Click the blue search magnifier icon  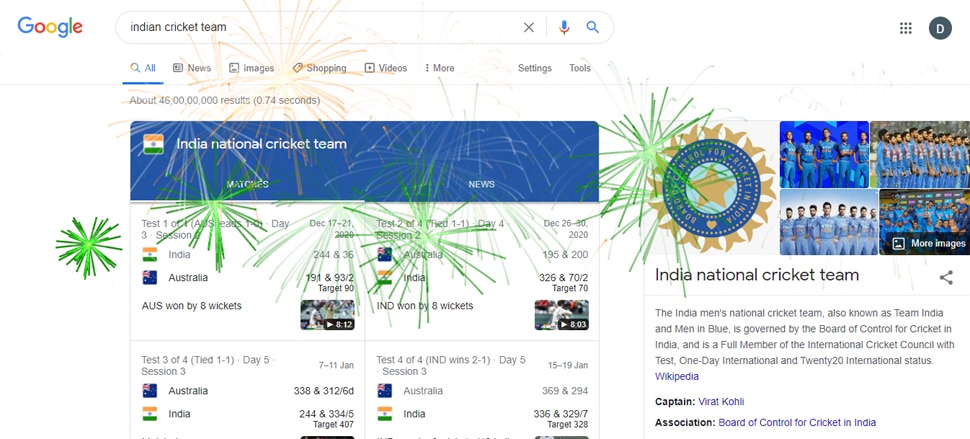point(593,28)
